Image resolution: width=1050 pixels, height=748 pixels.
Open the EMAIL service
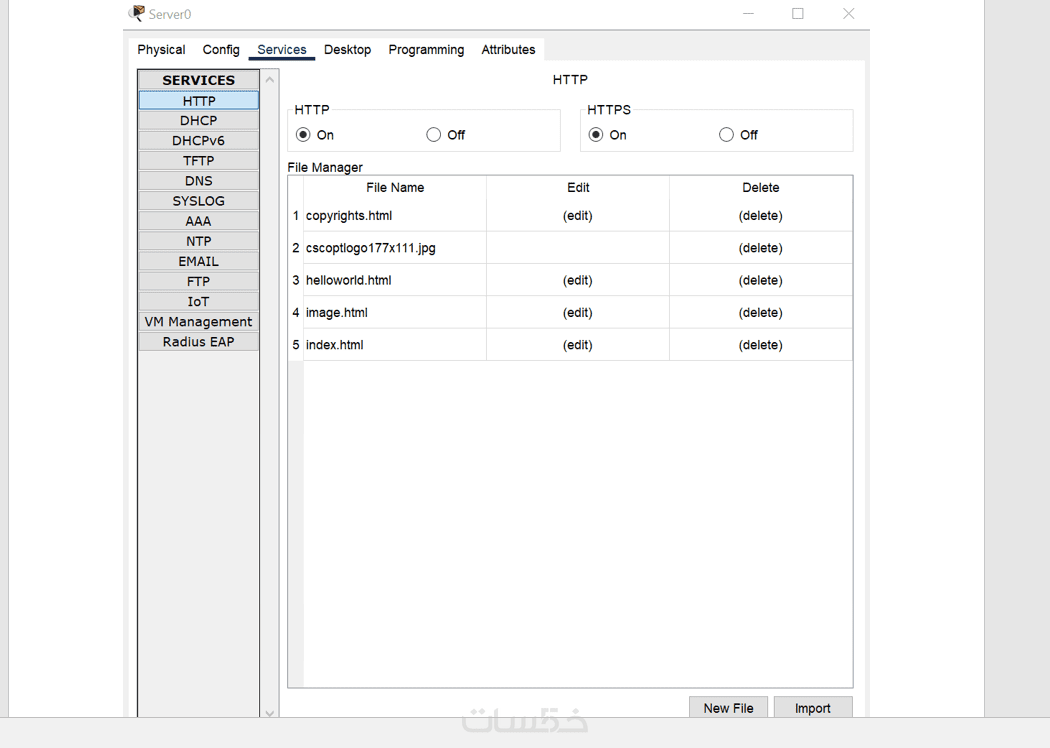pos(199,261)
